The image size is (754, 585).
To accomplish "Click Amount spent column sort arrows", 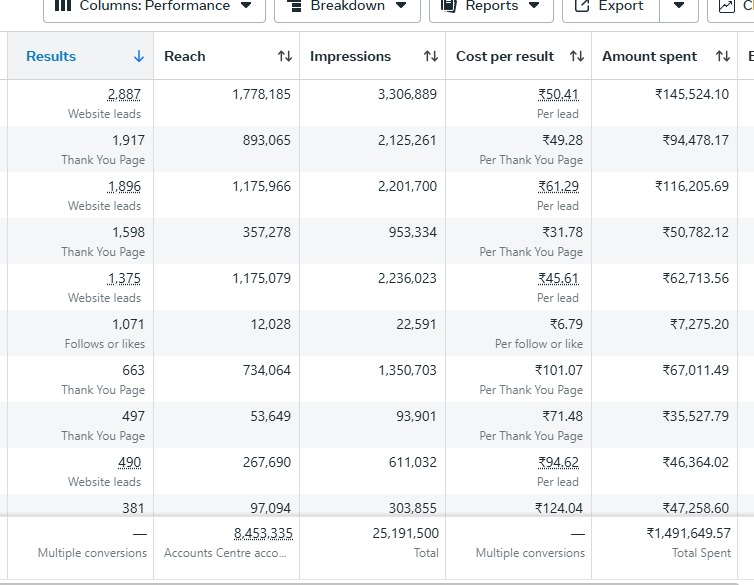I will tap(723, 56).
